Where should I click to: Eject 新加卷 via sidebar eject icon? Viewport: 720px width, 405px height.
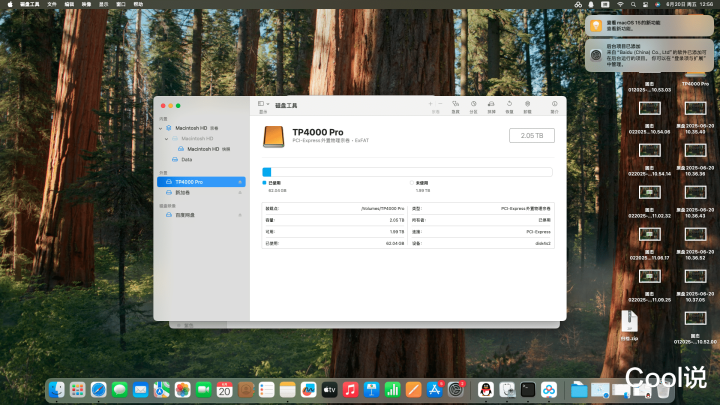coord(240,193)
